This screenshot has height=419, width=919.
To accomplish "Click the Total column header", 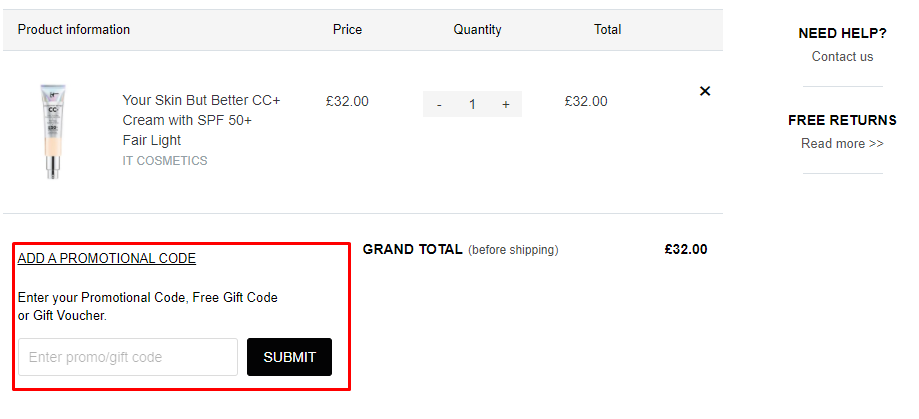I will 607,30.
